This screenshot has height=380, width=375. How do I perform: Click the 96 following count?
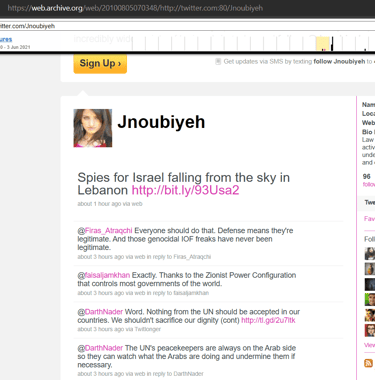(x=367, y=177)
